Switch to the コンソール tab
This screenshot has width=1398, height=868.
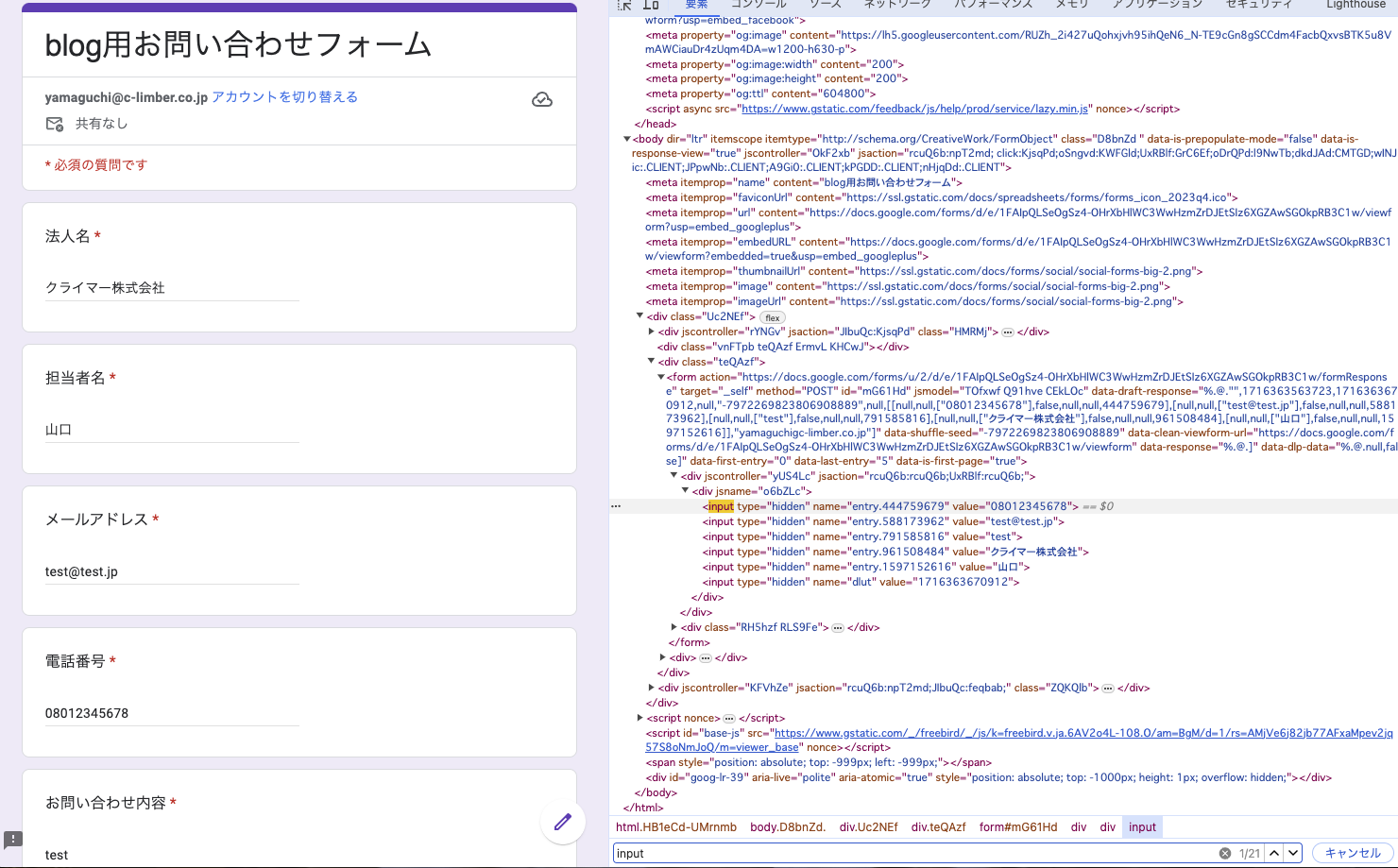[x=759, y=5]
